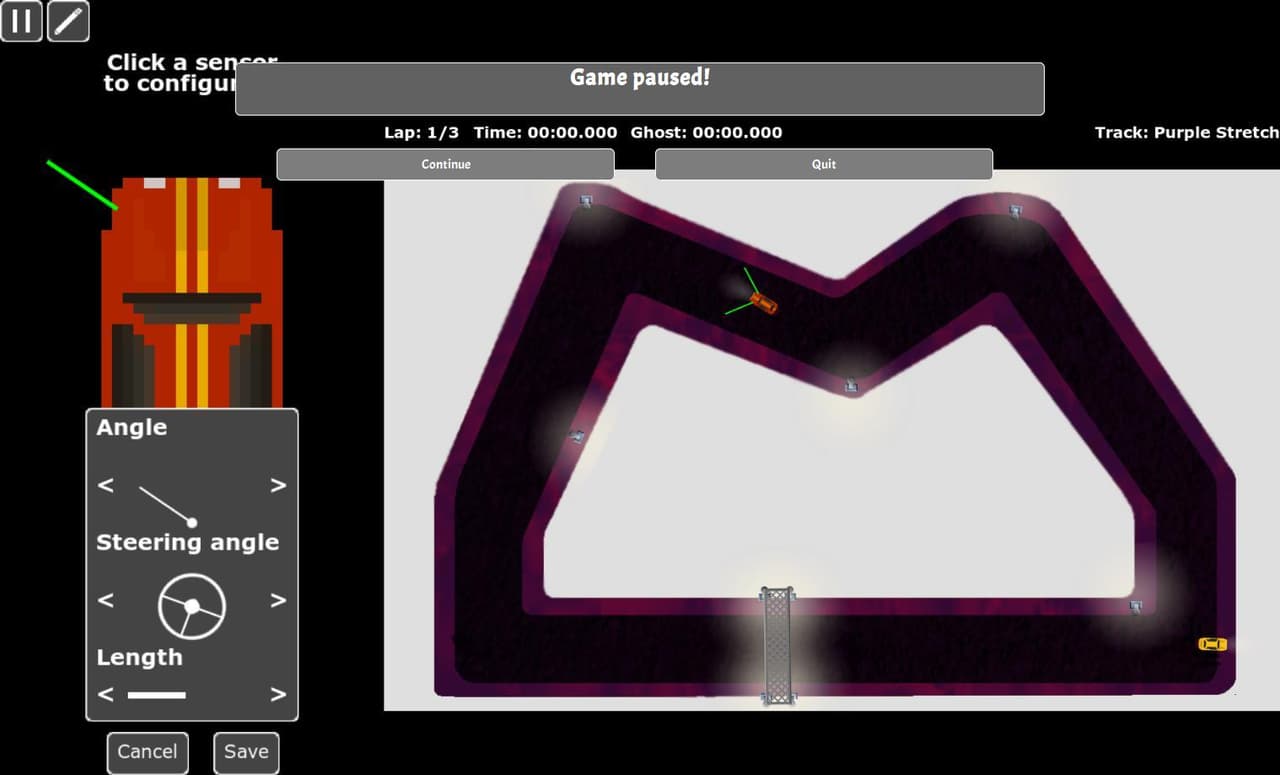Click the 'Game paused!' banner

click(640, 88)
